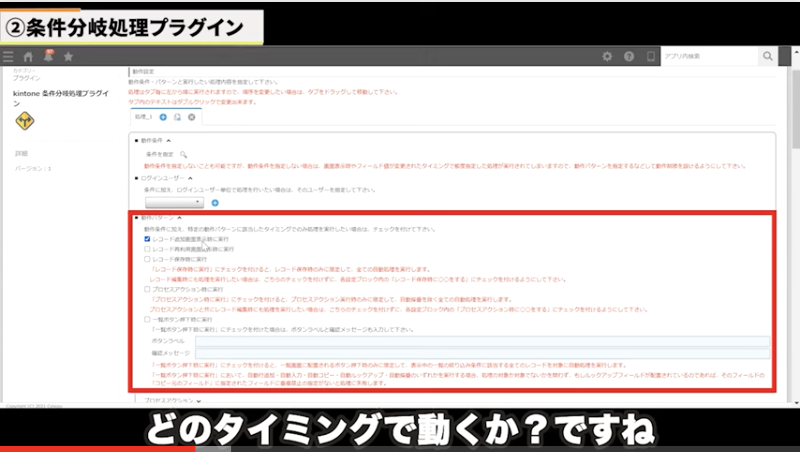Enable レコード保存時に実行 checkbox
The image size is (800, 452).
click(148, 259)
